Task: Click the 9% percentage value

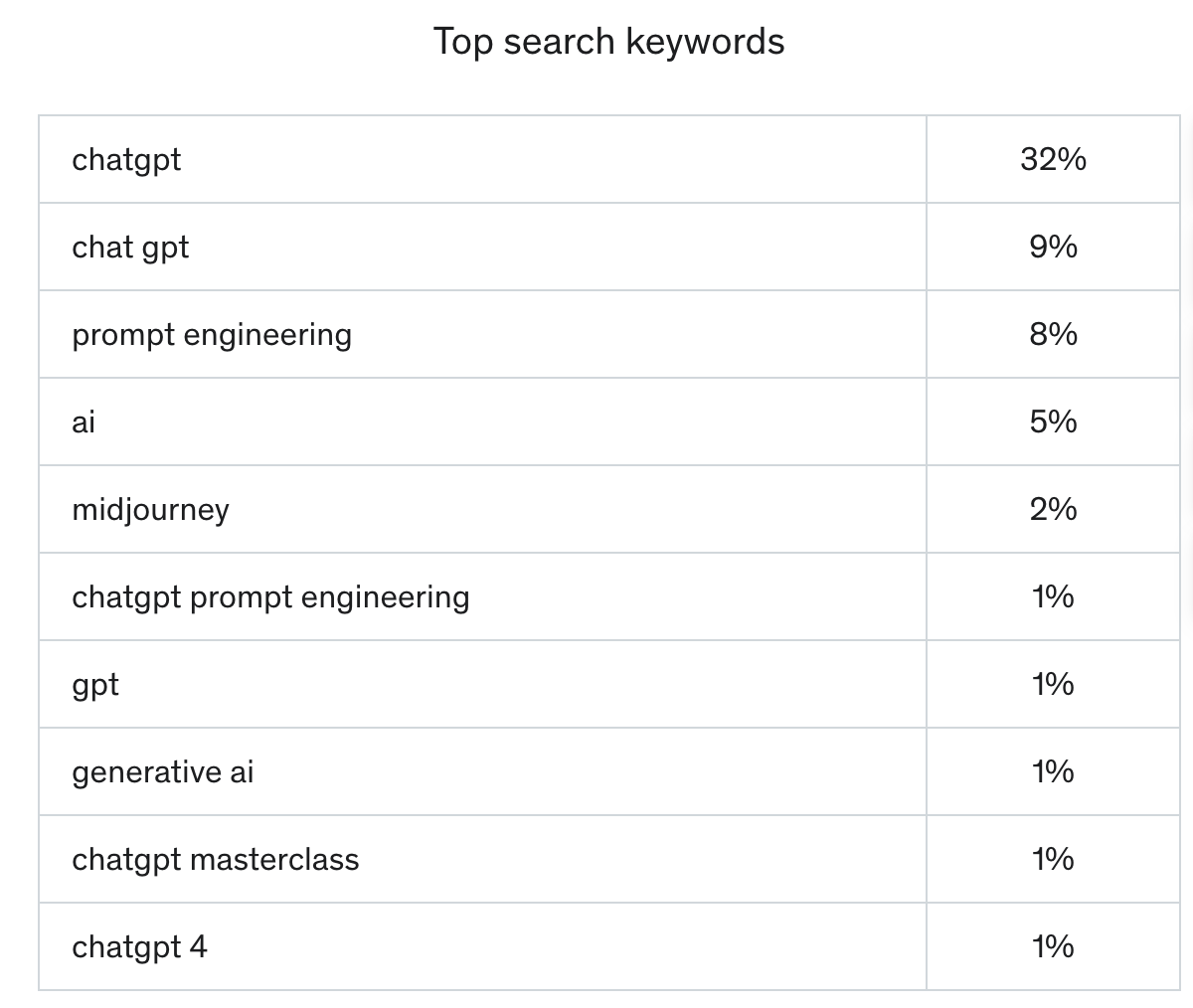Action: 1053,247
